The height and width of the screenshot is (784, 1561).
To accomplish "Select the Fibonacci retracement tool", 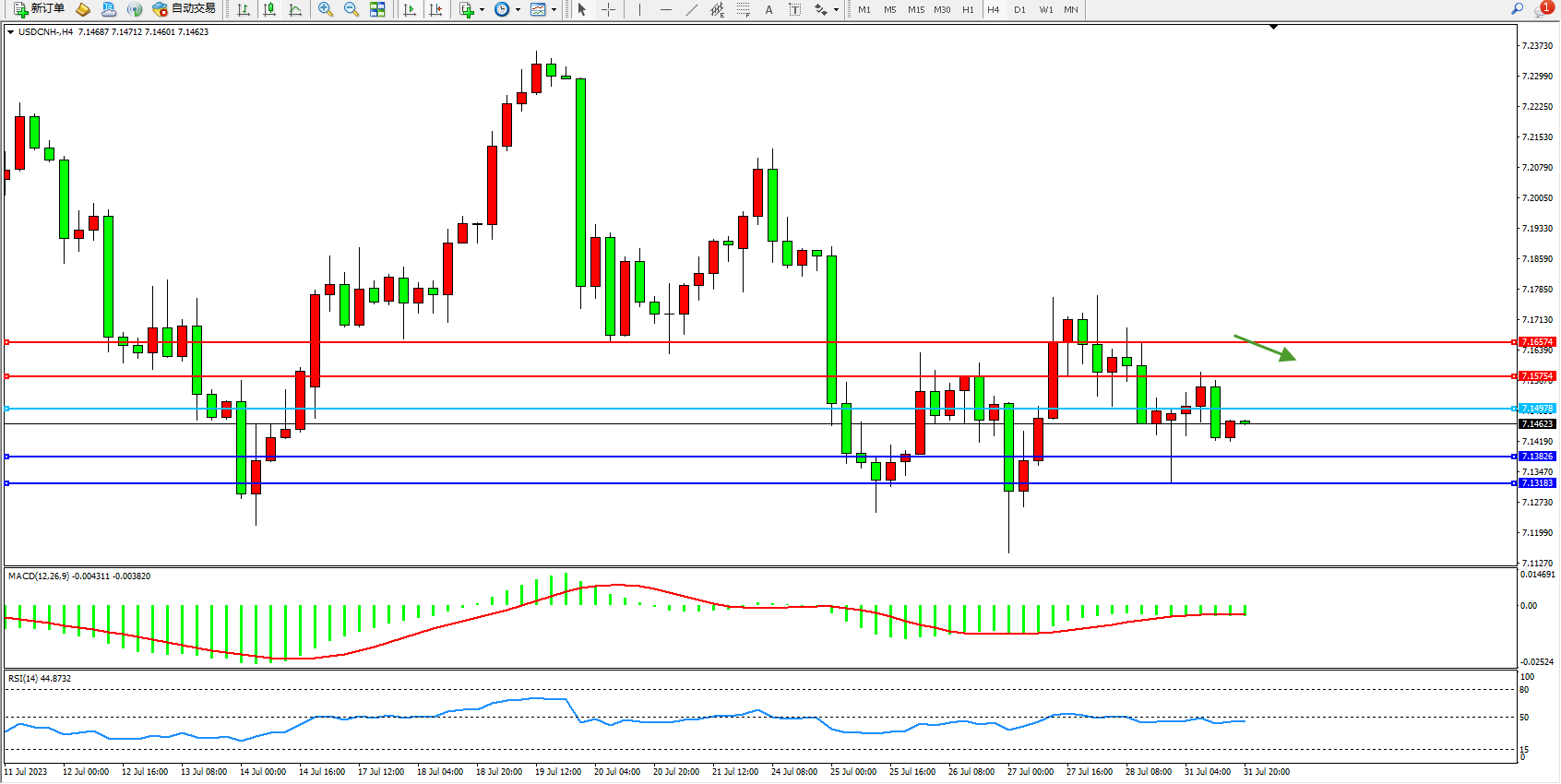I will [744, 9].
